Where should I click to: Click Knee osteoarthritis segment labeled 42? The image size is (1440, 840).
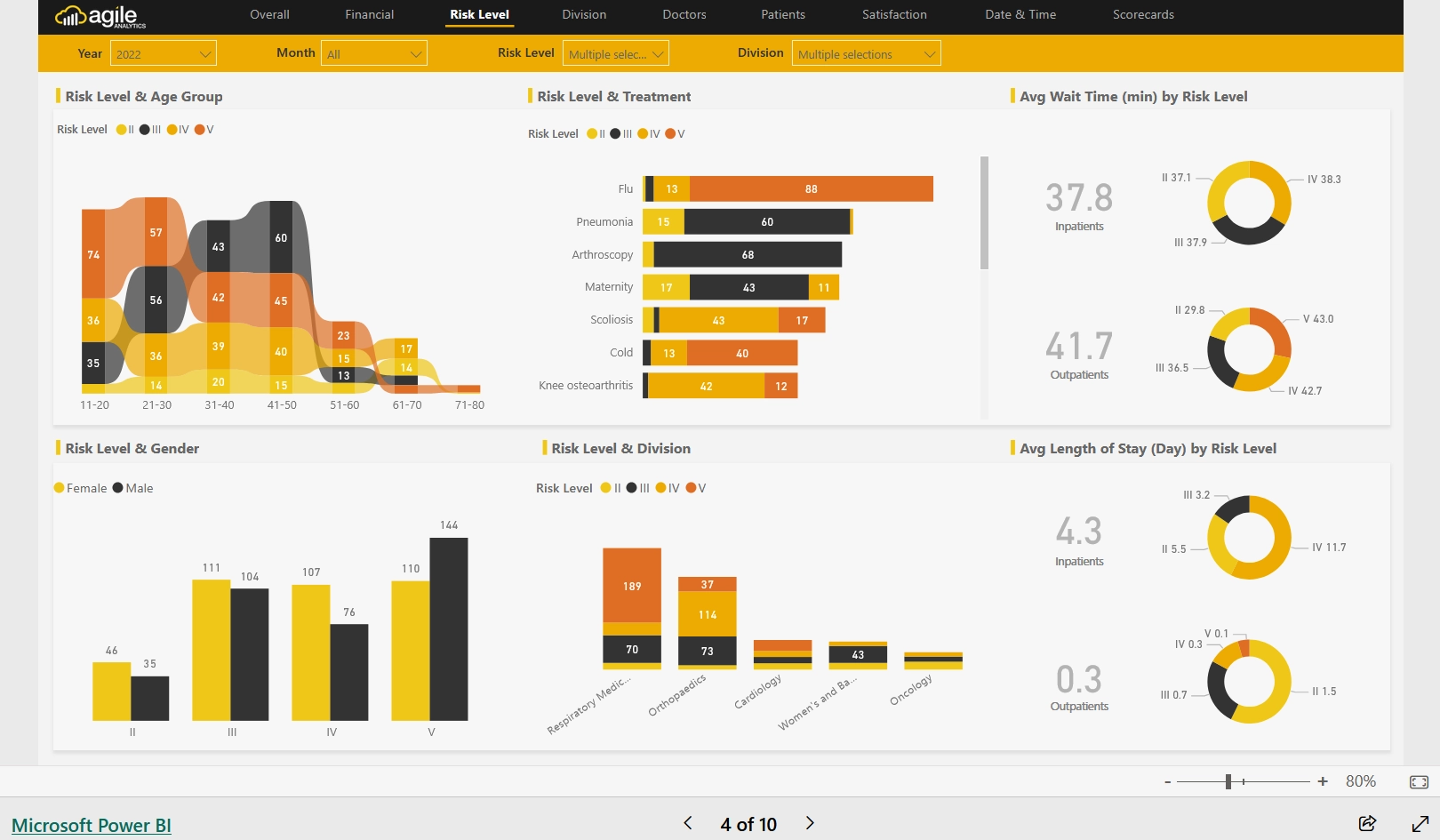tap(706, 386)
